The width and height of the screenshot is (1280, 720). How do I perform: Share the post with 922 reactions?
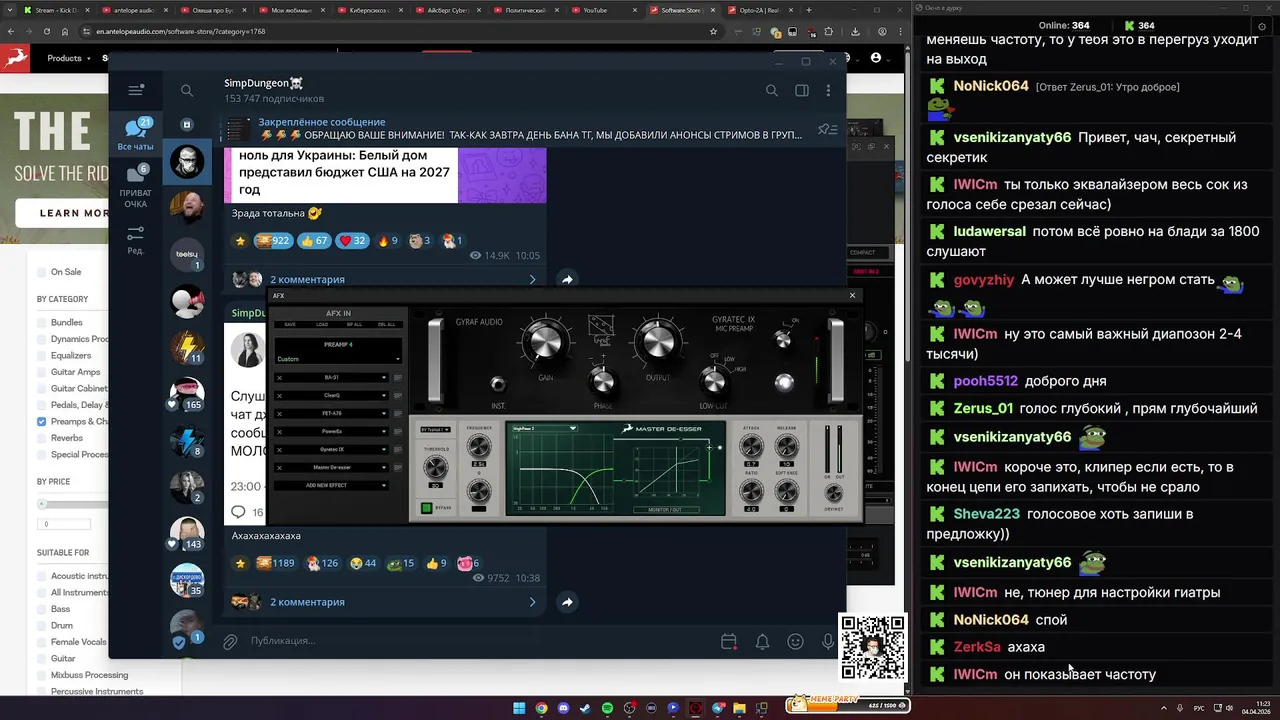click(x=567, y=280)
